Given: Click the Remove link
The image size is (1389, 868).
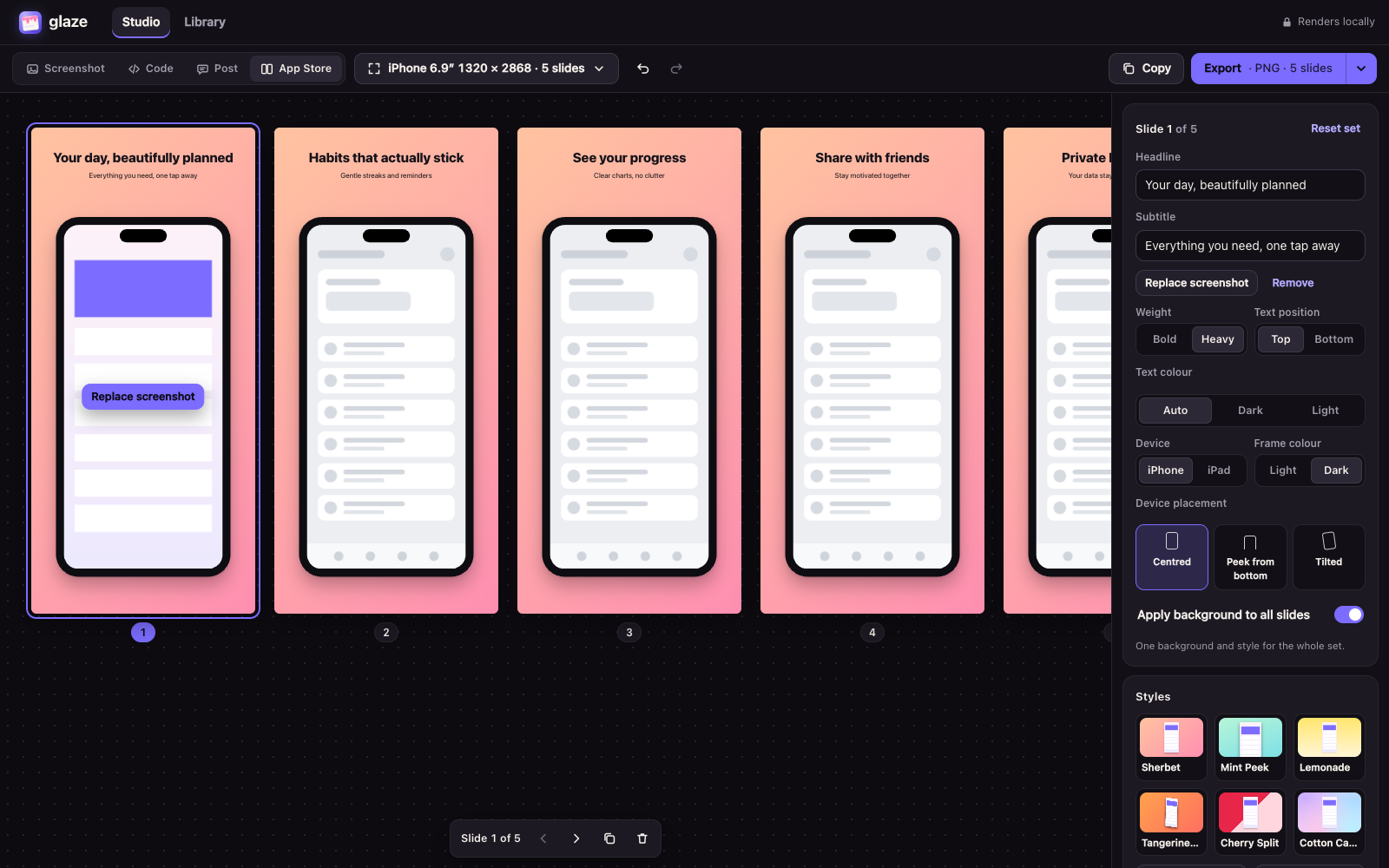Looking at the screenshot, I should (x=1293, y=283).
